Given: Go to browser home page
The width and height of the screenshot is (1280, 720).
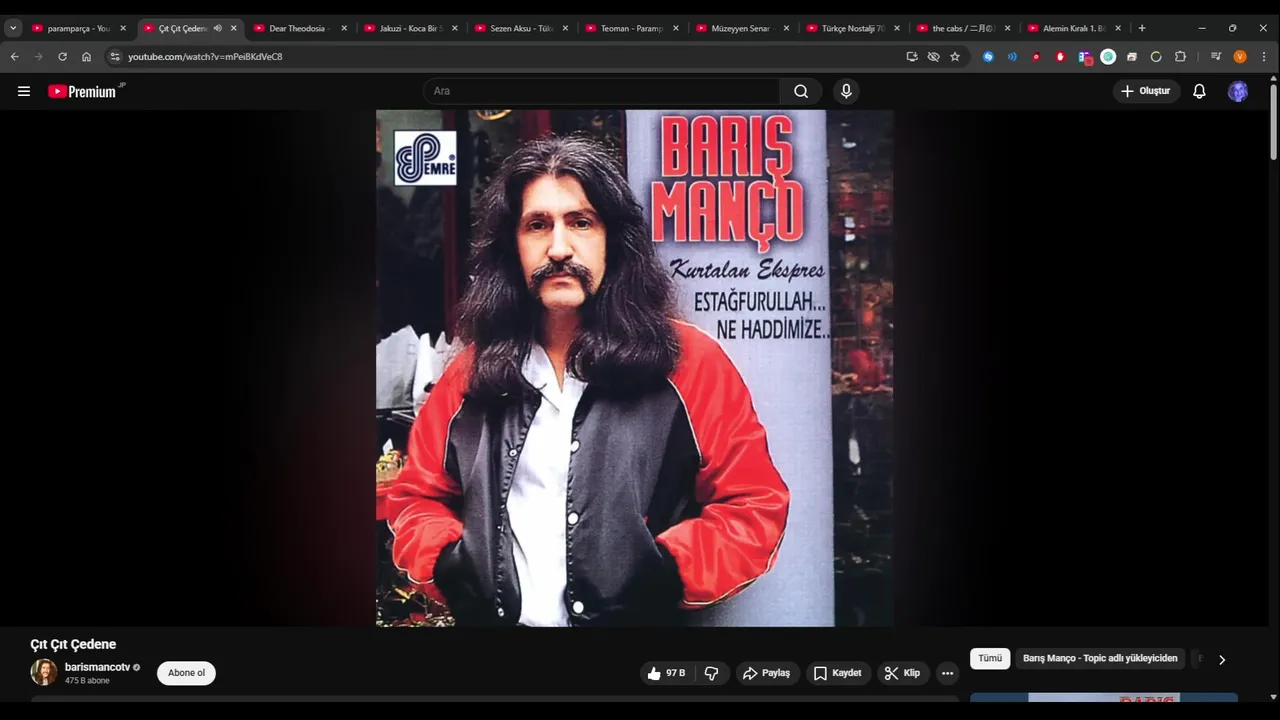Looking at the screenshot, I should click(x=86, y=57).
